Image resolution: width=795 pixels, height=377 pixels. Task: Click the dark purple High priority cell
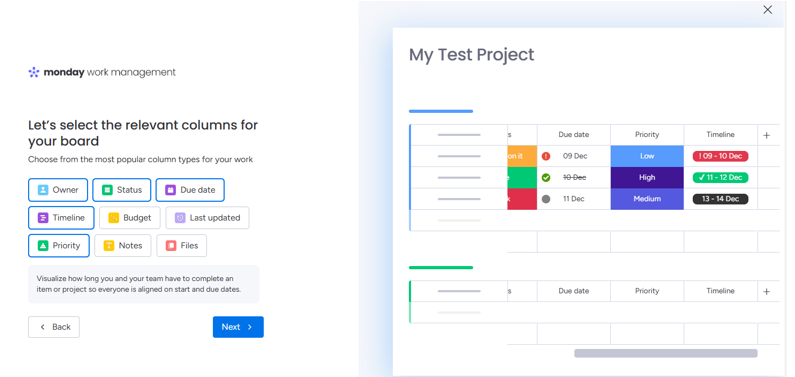tap(647, 177)
